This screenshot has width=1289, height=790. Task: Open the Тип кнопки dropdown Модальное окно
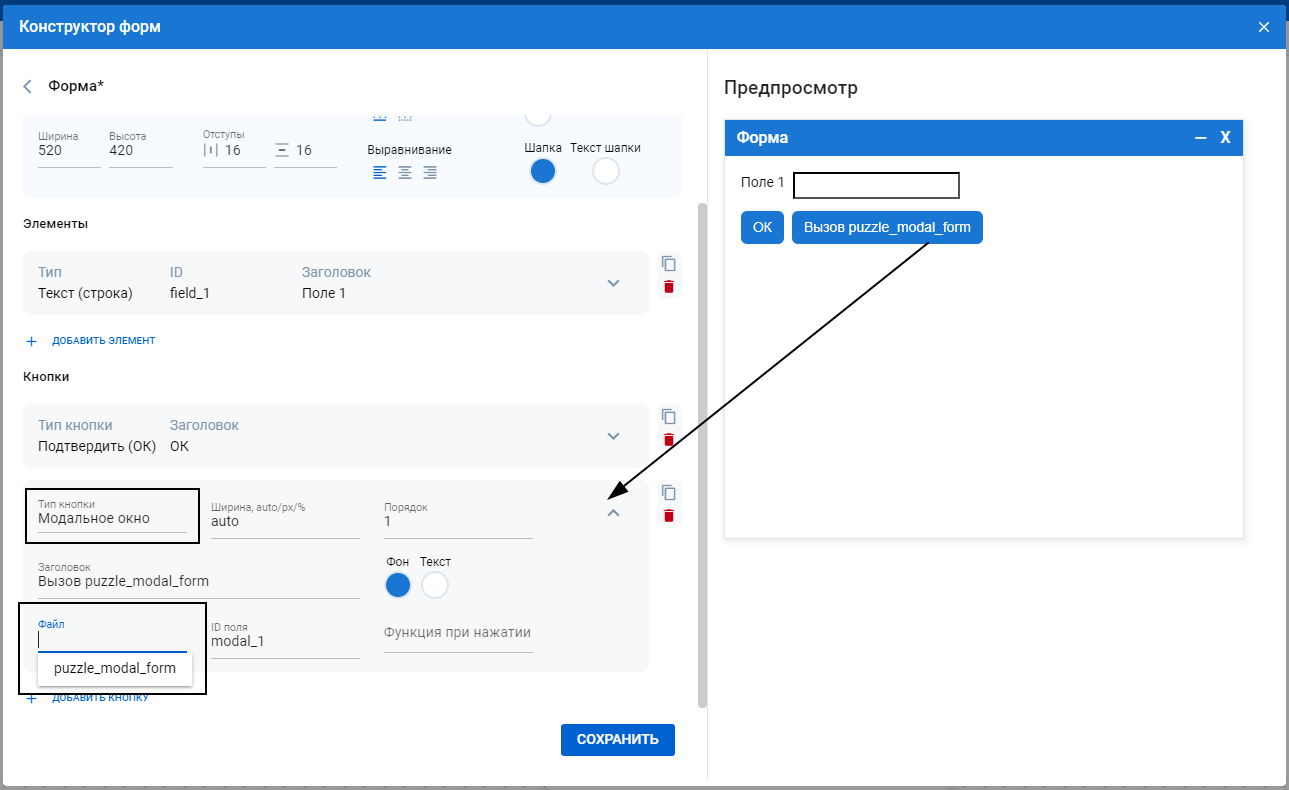point(111,519)
